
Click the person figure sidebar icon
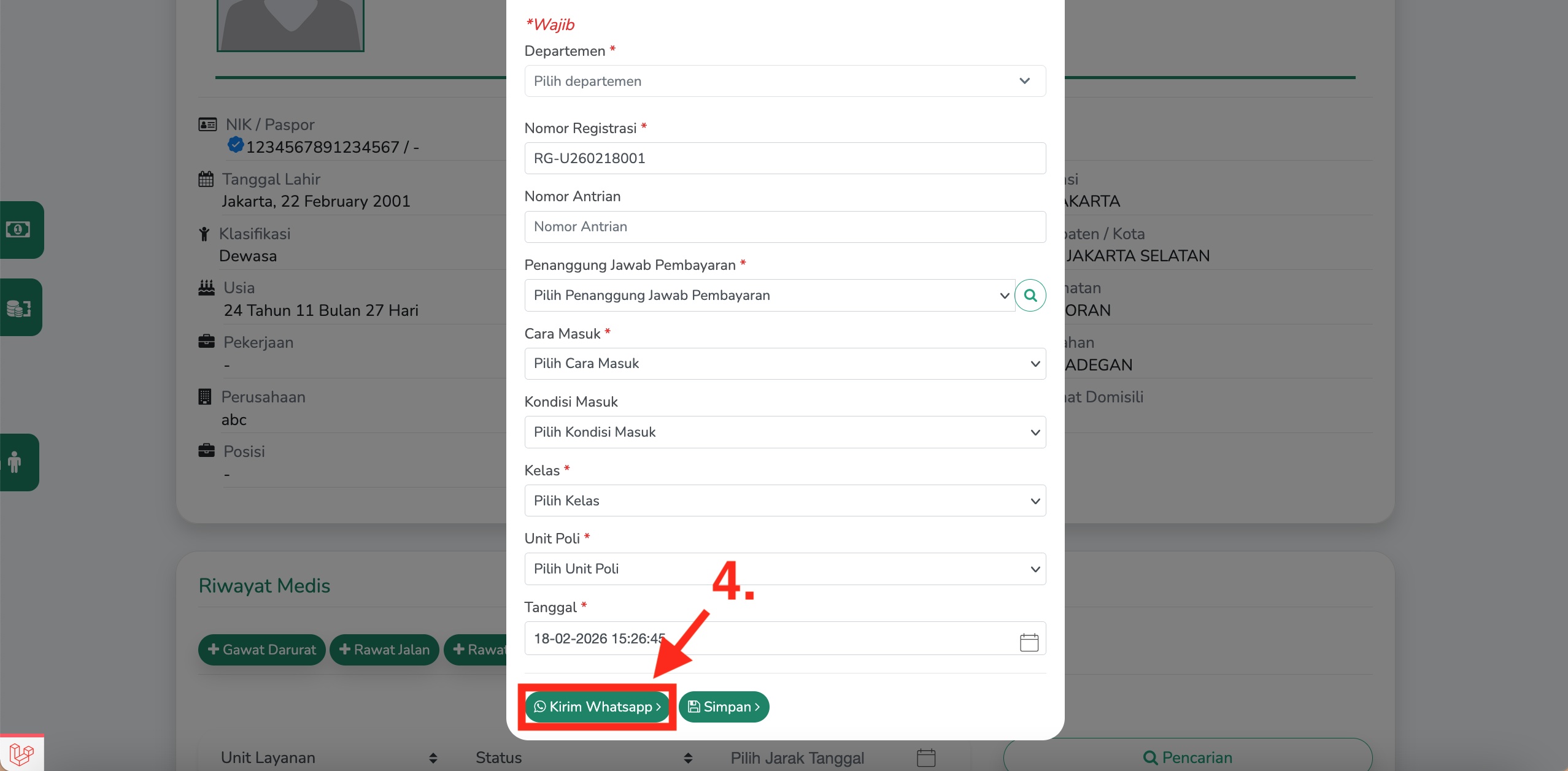(x=15, y=462)
